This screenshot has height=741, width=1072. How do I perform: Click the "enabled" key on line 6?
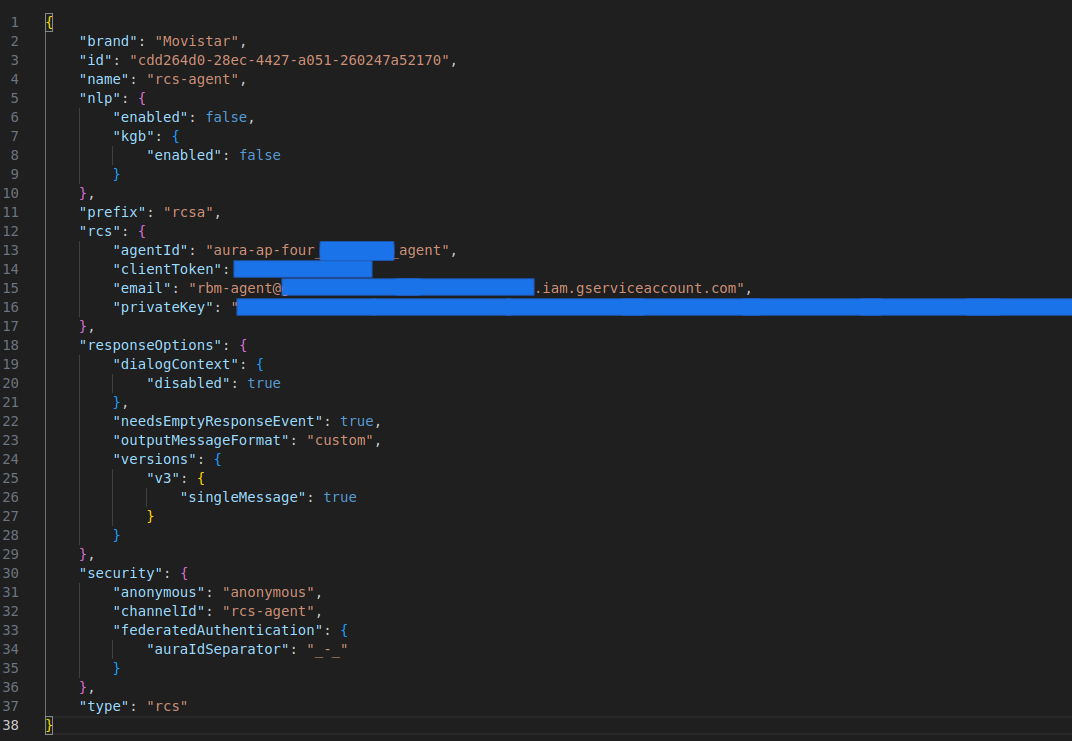click(x=150, y=118)
